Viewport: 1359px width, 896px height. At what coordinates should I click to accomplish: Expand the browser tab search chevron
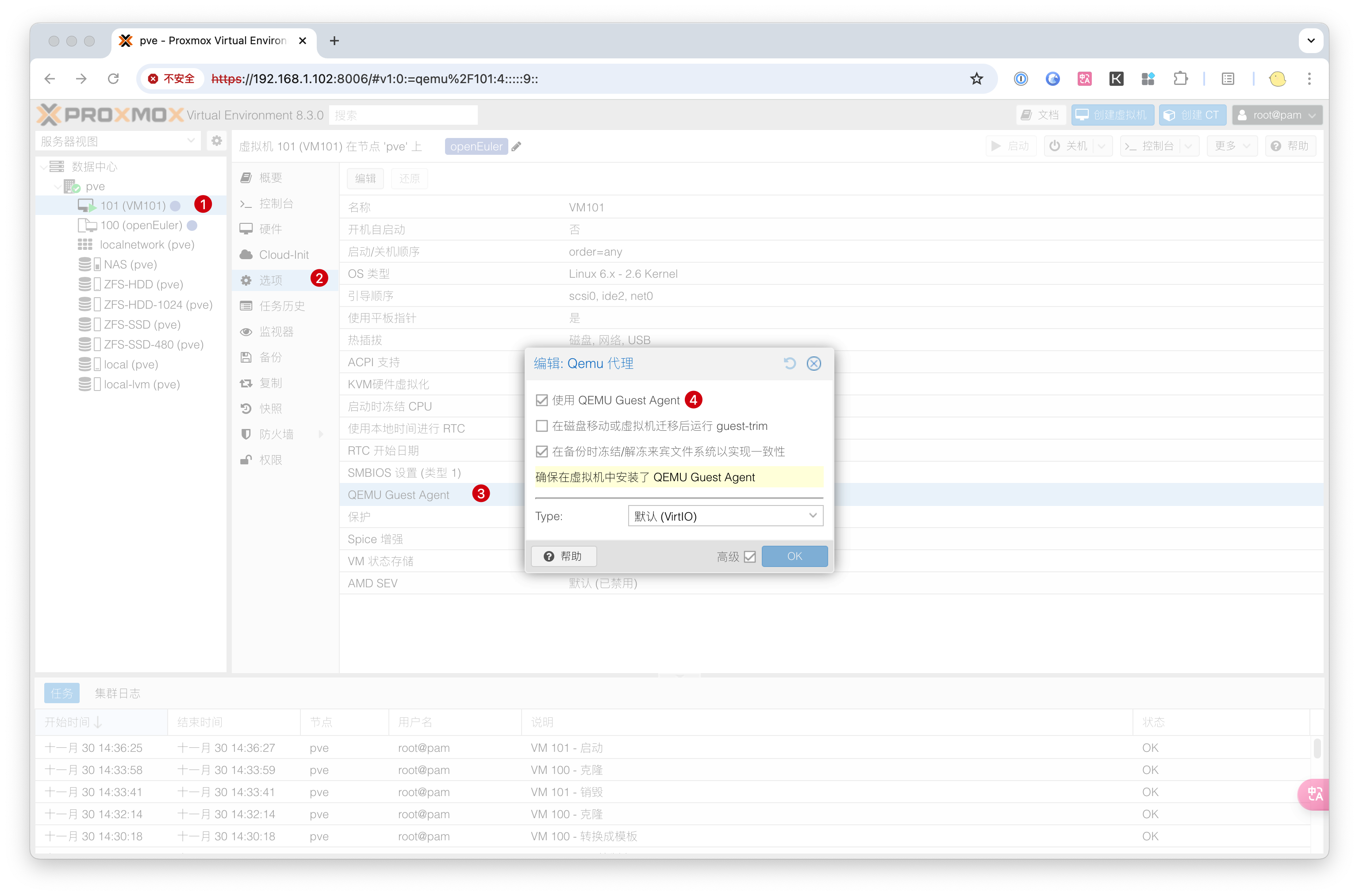coord(1311,41)
